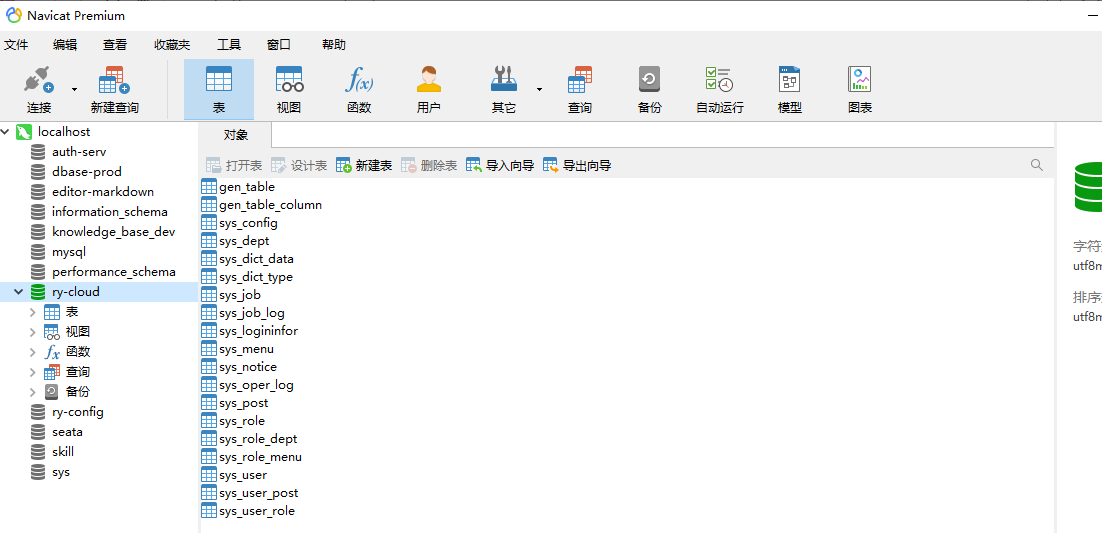The height and width of the screenshot is (533, 1102).
Task: Select the dbase-prod database
Action: click(86, 172)
